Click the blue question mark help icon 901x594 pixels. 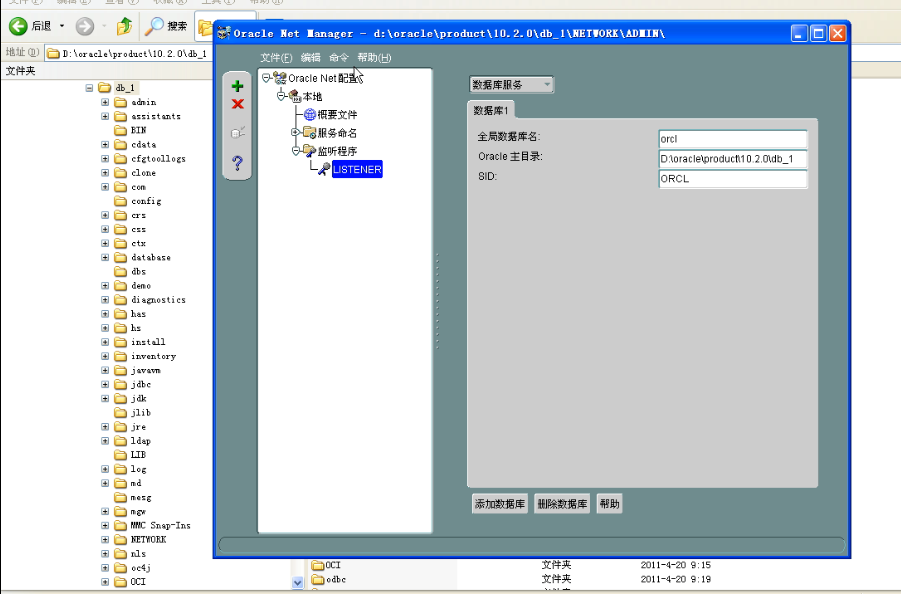(237, 163)
